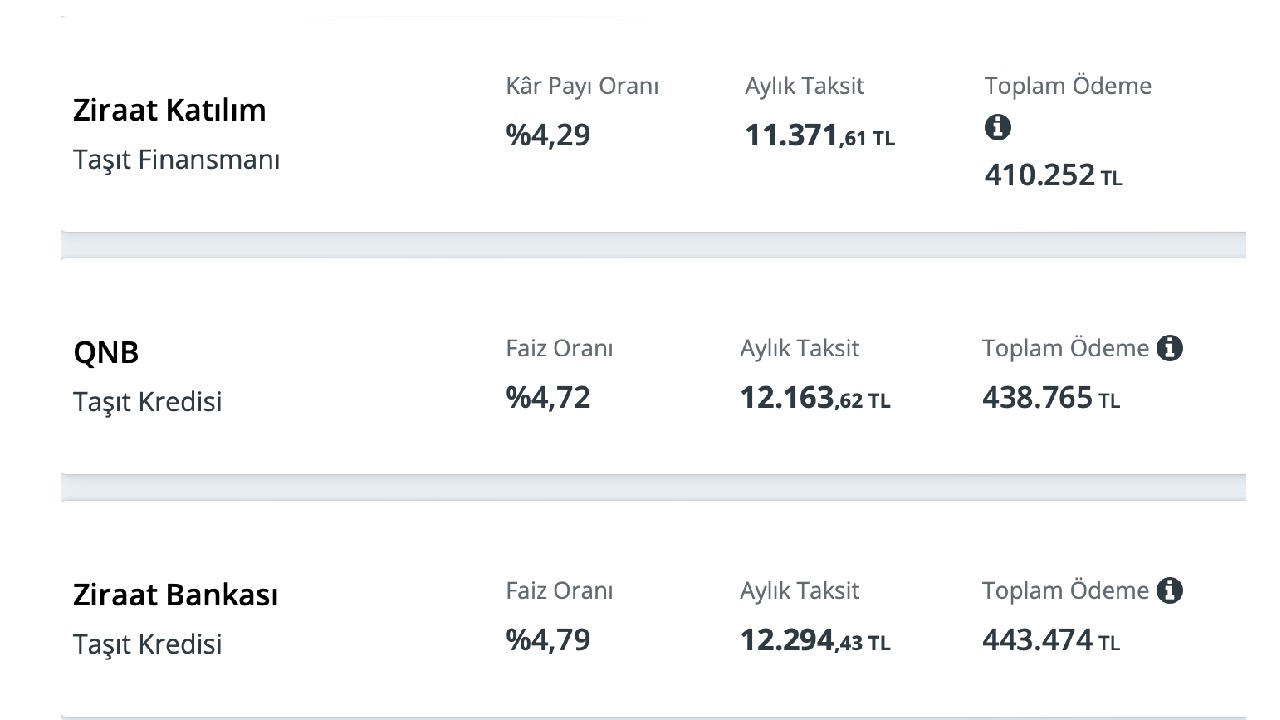Click info icon under Ziraat Katılım Toplam Ödeme
This screenshot has height=720, width=1280.
998,128
